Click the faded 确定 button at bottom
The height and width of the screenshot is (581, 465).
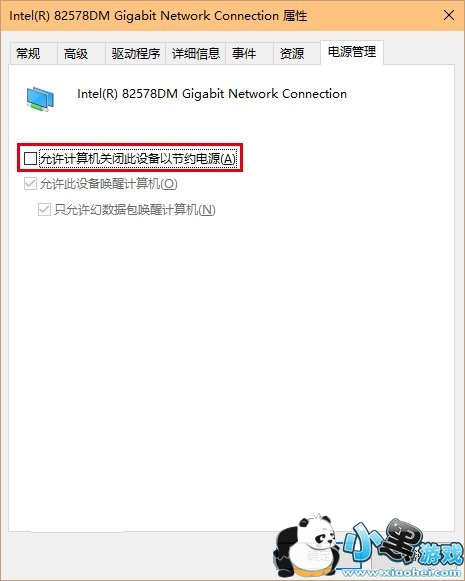(319, 555)
